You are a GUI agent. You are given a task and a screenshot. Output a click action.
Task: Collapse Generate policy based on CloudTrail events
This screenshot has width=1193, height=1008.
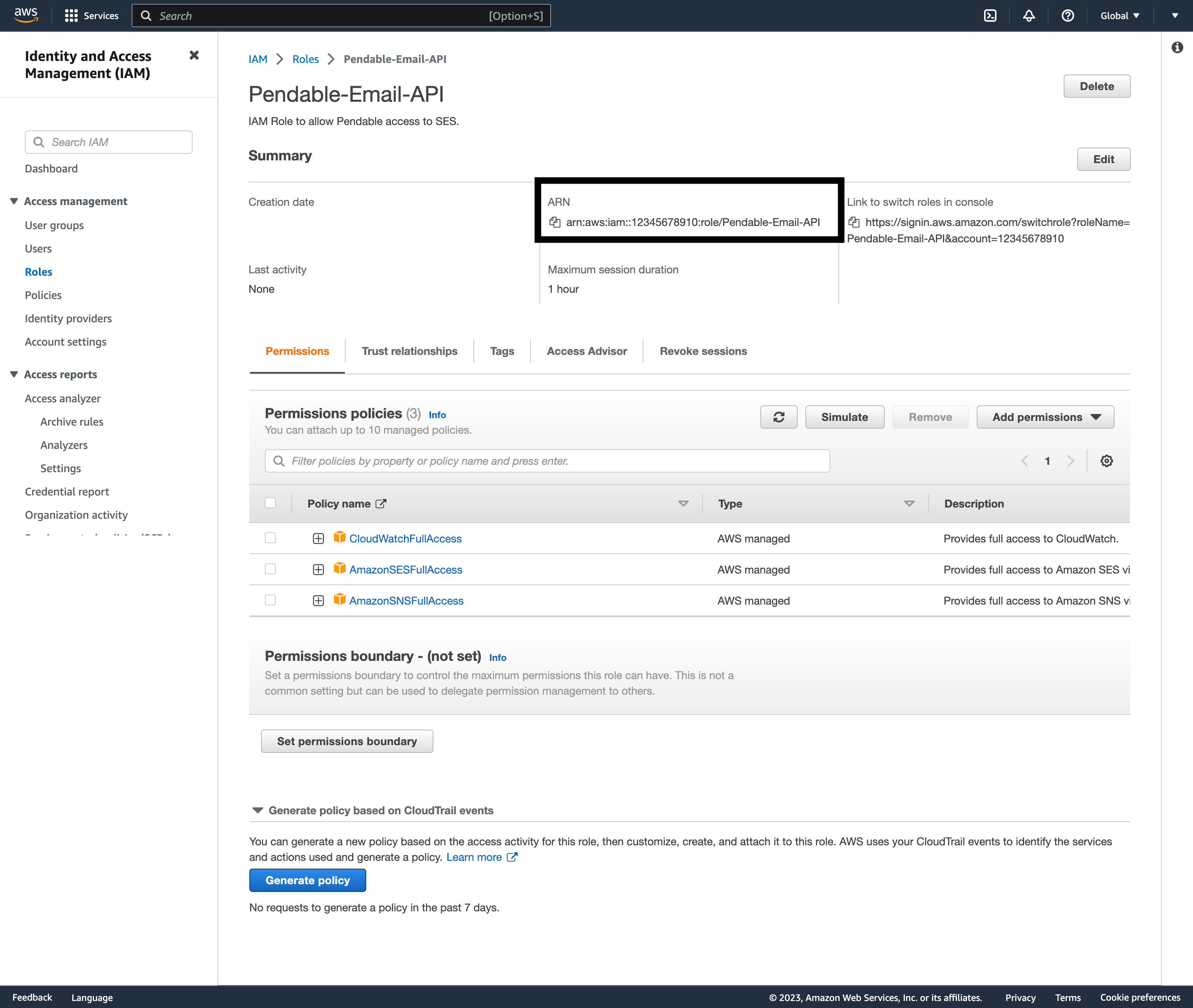258,810
